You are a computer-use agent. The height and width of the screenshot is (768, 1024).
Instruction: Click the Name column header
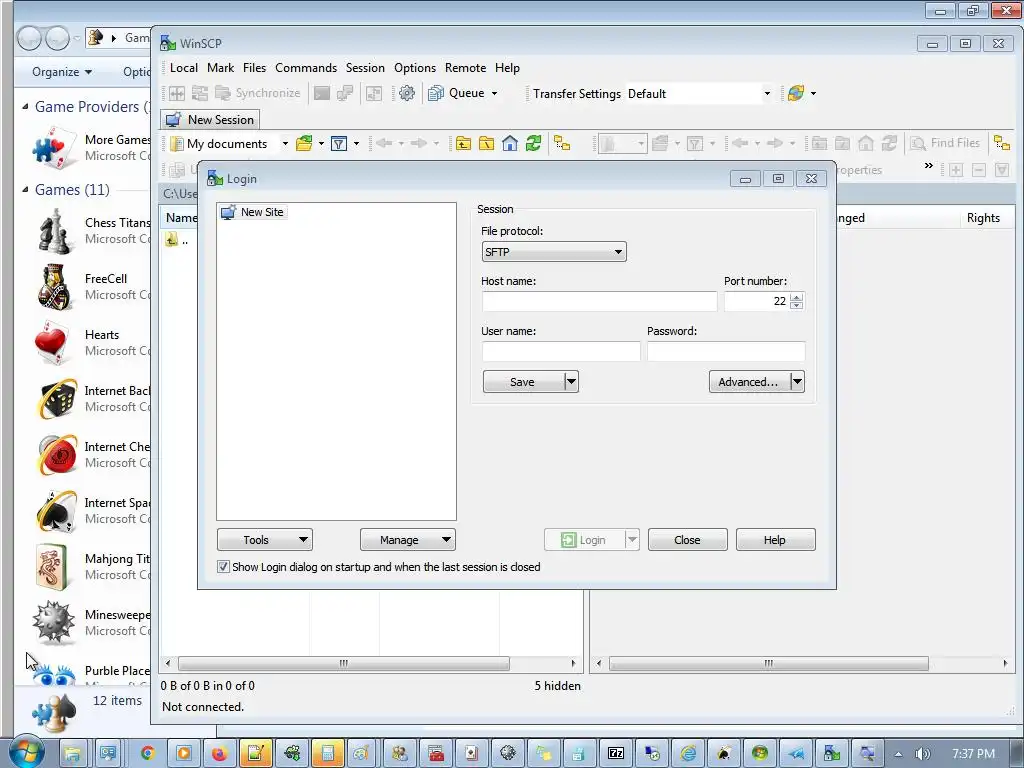click(x=180, y=218)
